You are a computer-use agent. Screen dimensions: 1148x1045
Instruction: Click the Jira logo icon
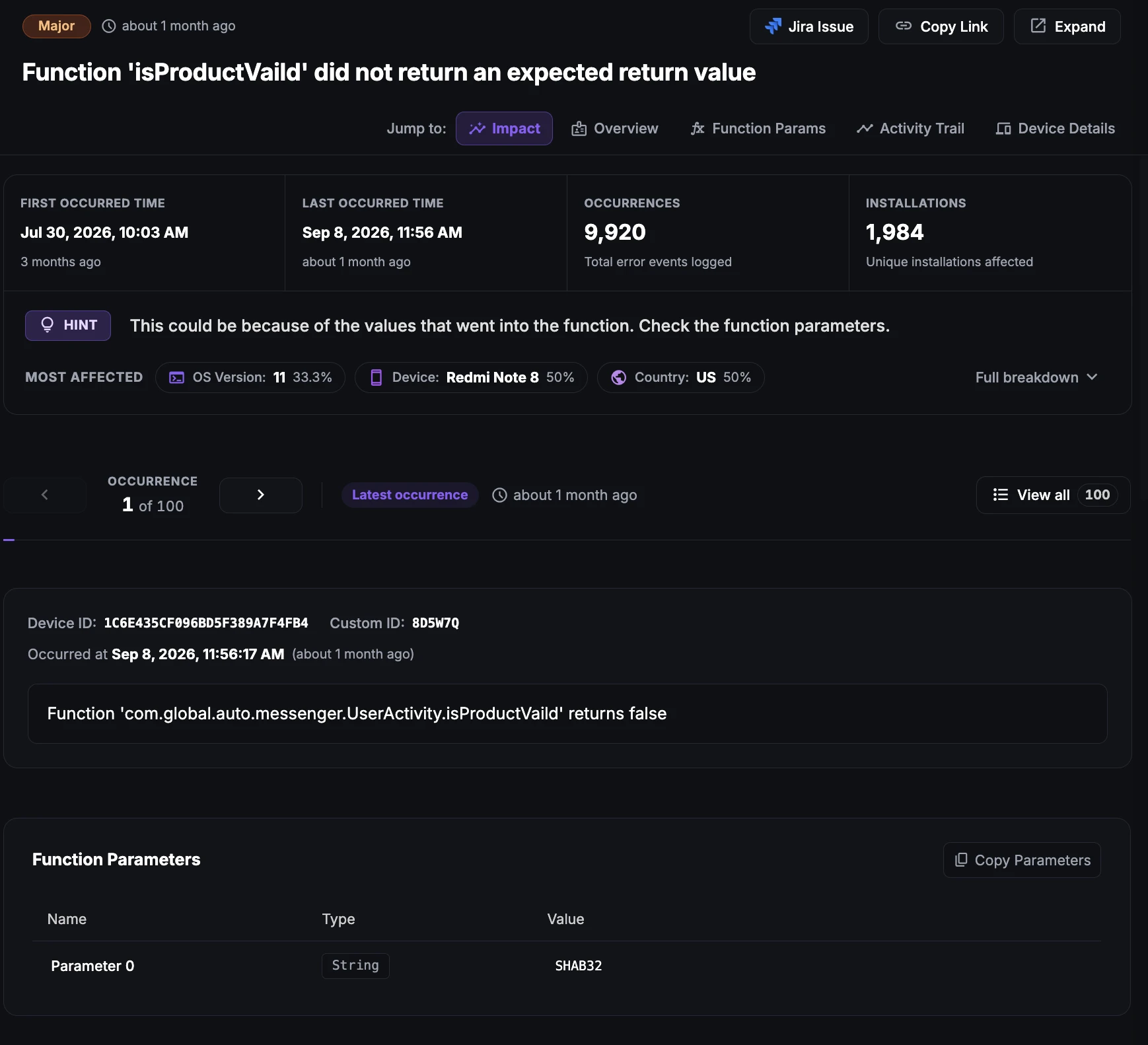click(773, 26)
